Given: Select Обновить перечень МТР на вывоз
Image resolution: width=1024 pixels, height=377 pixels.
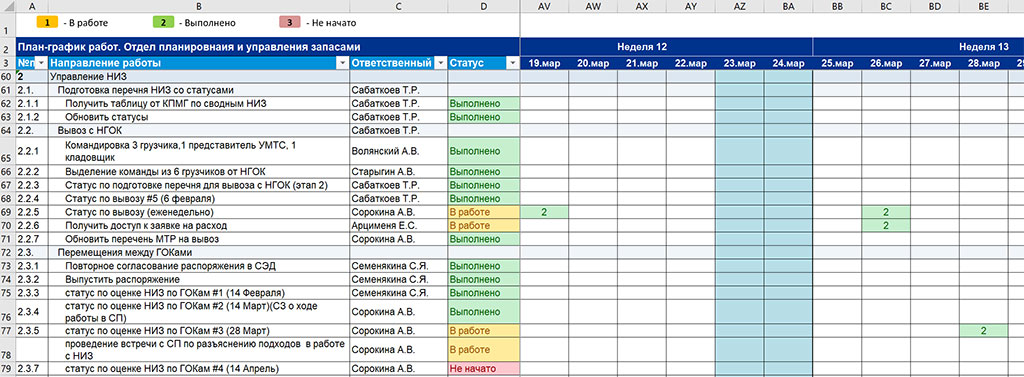Looking at the screenshot, I should pos(199,239).
